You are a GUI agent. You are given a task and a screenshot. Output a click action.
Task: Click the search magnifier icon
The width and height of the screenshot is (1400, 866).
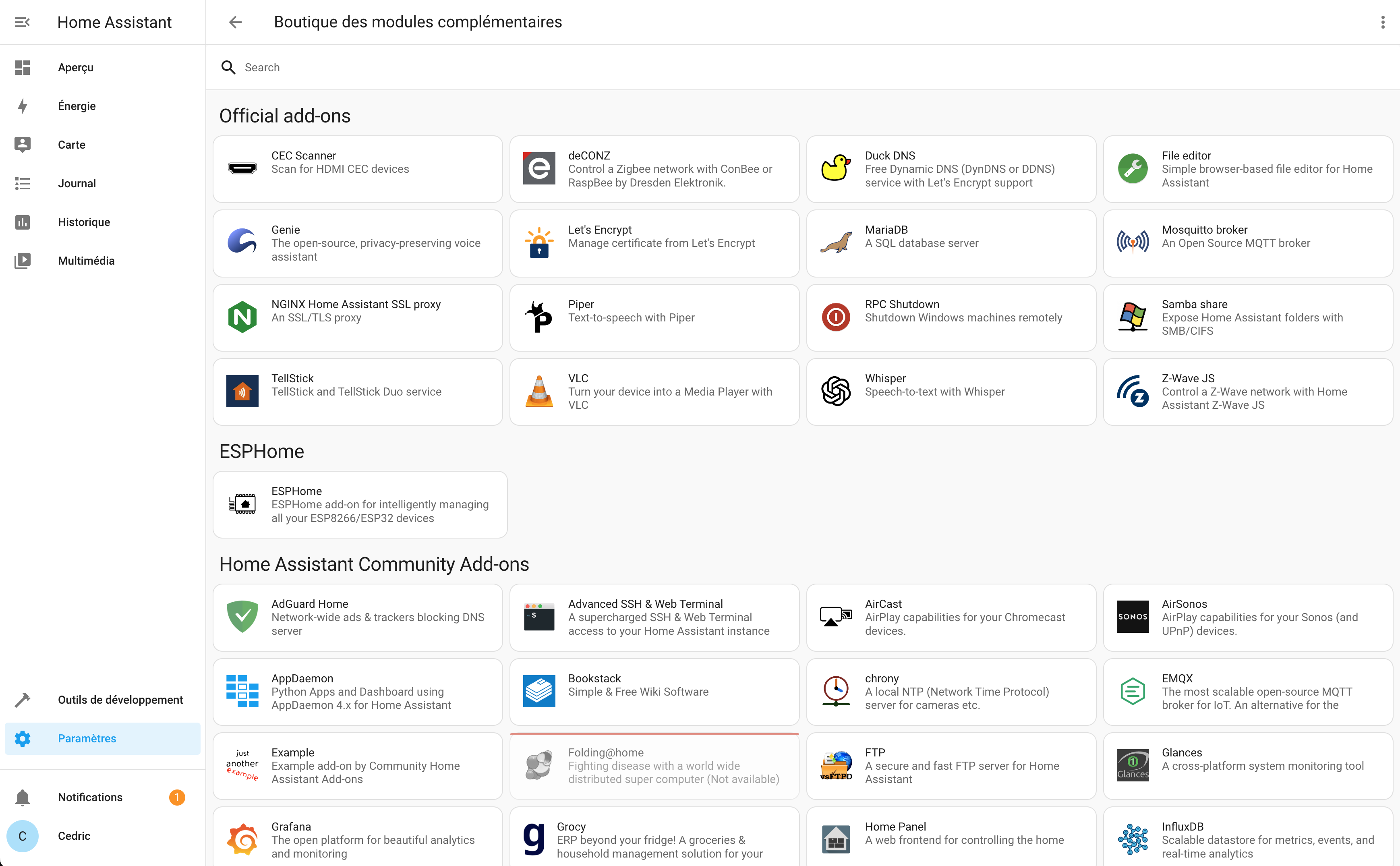[228, 68]
